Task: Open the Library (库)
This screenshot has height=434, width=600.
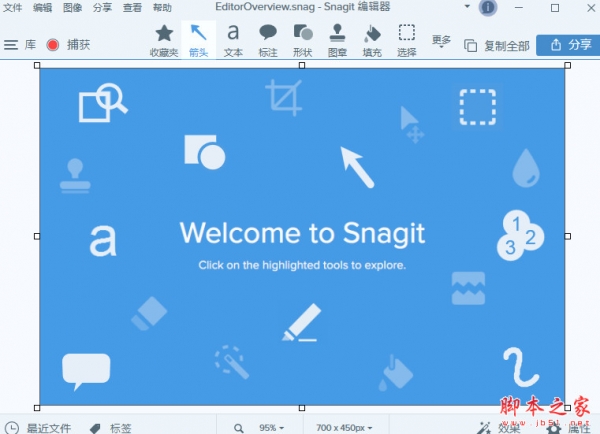Action: (x=30, y=45)
